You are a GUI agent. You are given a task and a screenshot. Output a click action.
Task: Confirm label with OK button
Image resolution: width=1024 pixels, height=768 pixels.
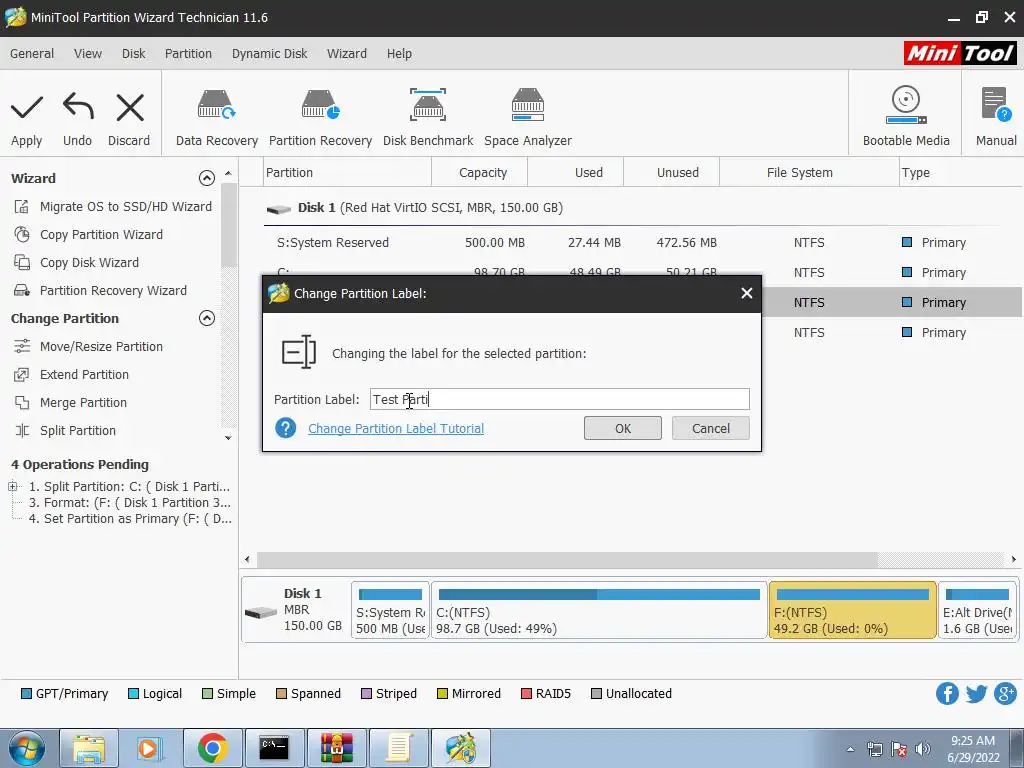pos(623,428)
